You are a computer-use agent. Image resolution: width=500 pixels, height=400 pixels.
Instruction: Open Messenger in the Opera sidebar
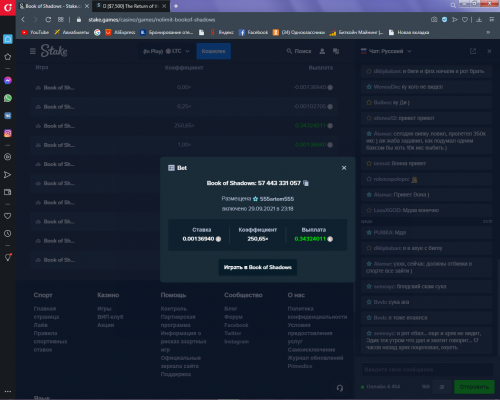(x=8, y=80)
